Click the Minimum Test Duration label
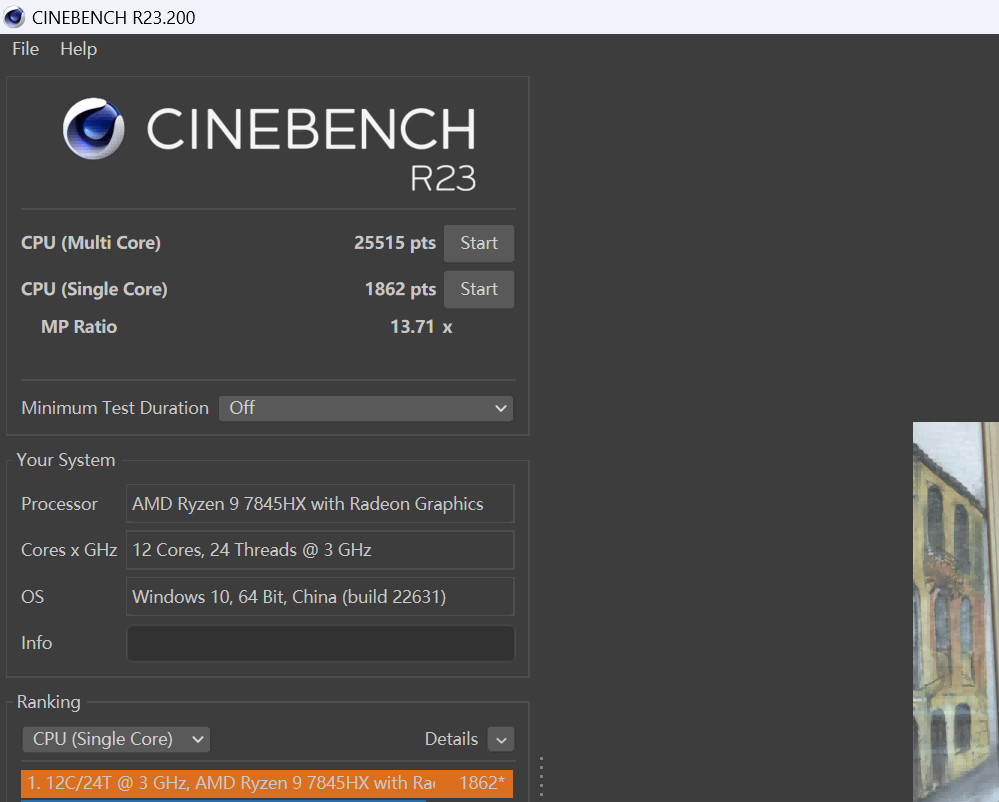The height and width of the screenshot is (802, 999). pos(115,408)
